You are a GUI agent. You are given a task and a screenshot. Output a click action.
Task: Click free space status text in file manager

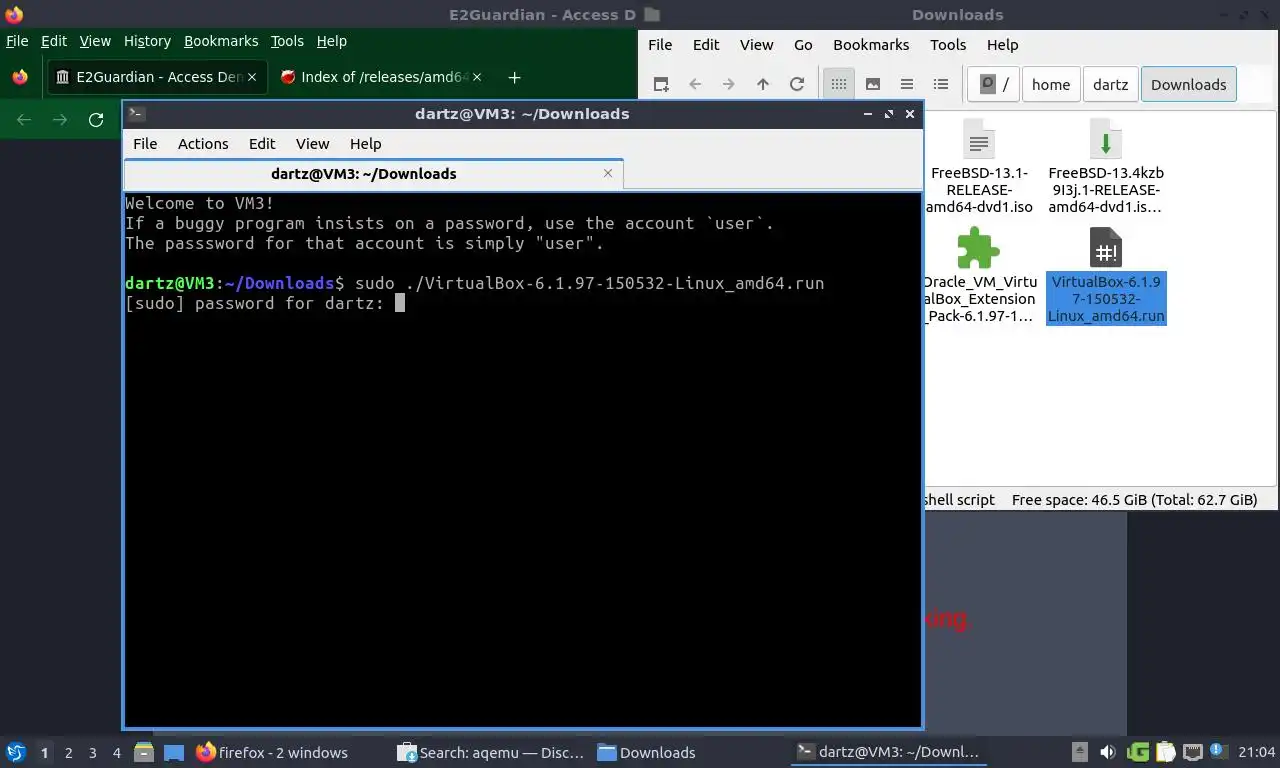pyautogui.click(x=1134, y=500)
